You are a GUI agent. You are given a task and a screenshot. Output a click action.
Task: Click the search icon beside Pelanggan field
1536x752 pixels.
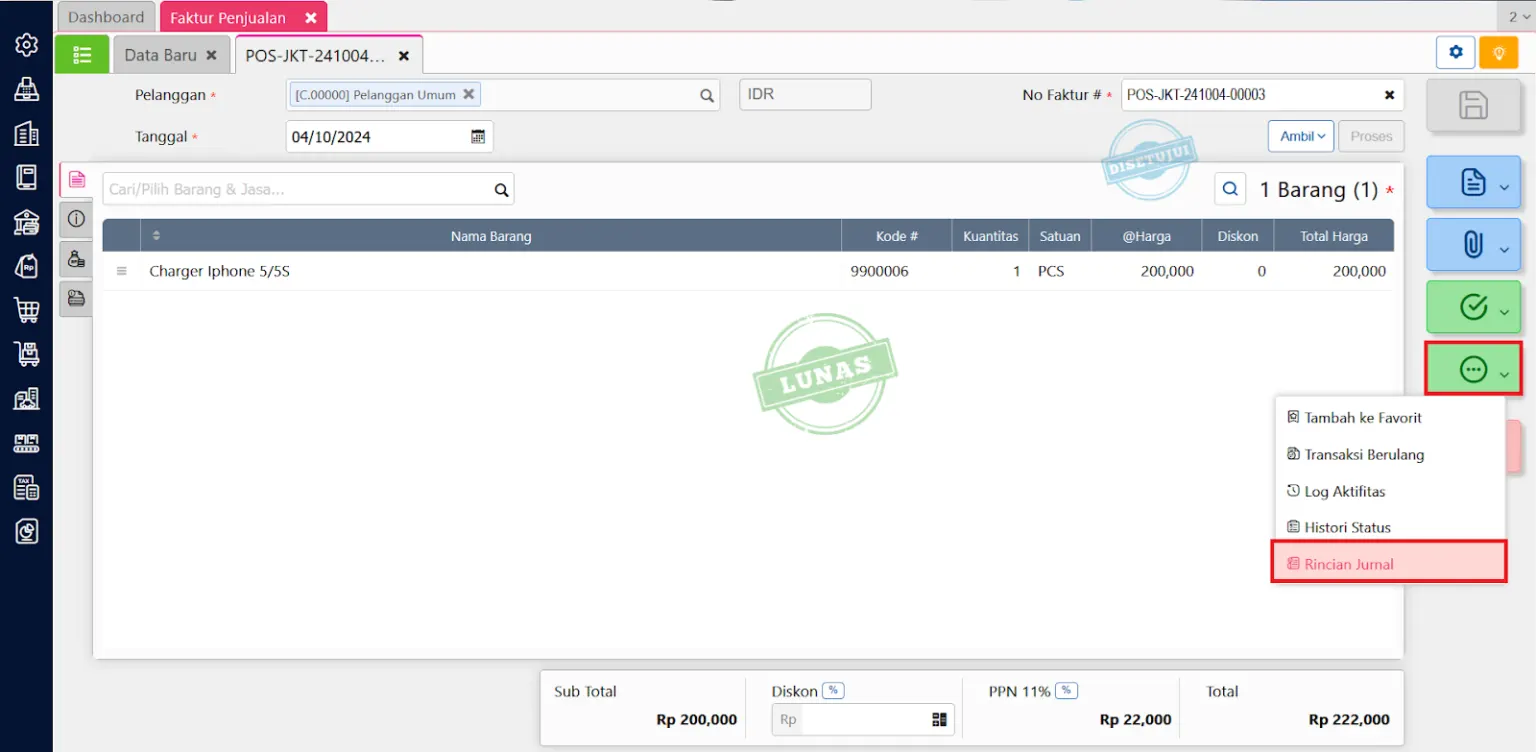[707, 96]
